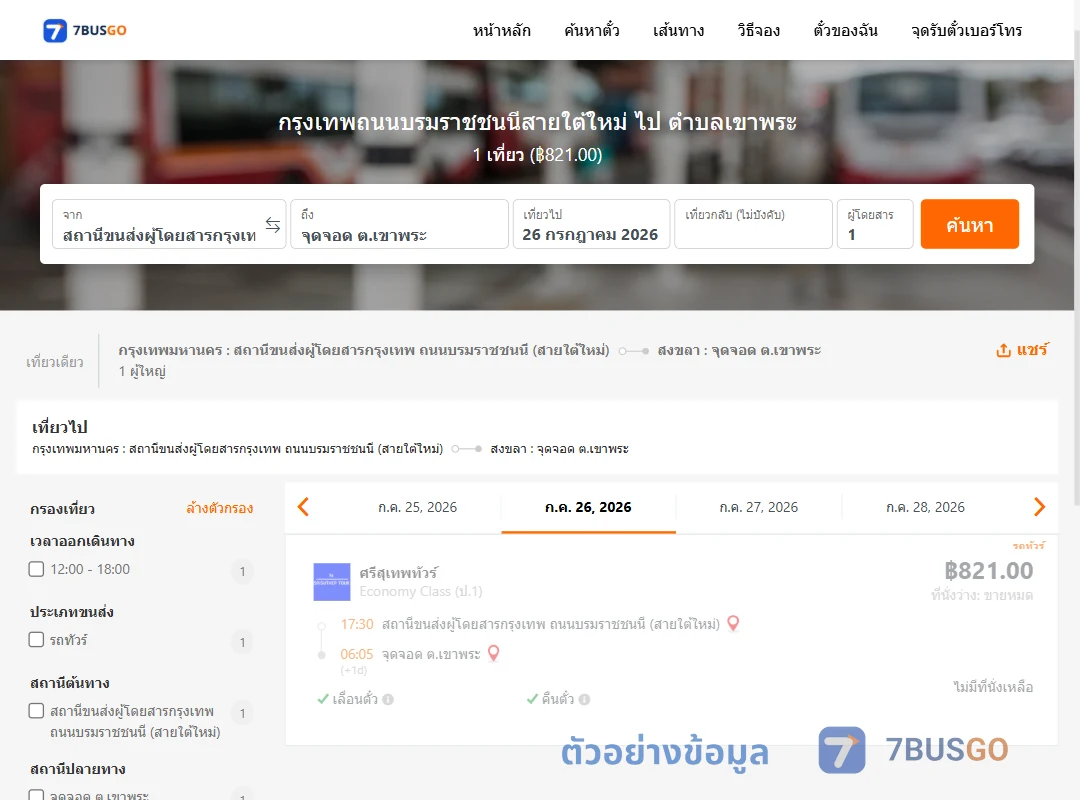Image resolution: width=1080 pixels, height=800 pixels.
Task: Open the ผู้โดยสาร passenger count selector
Action: point(875,224)
